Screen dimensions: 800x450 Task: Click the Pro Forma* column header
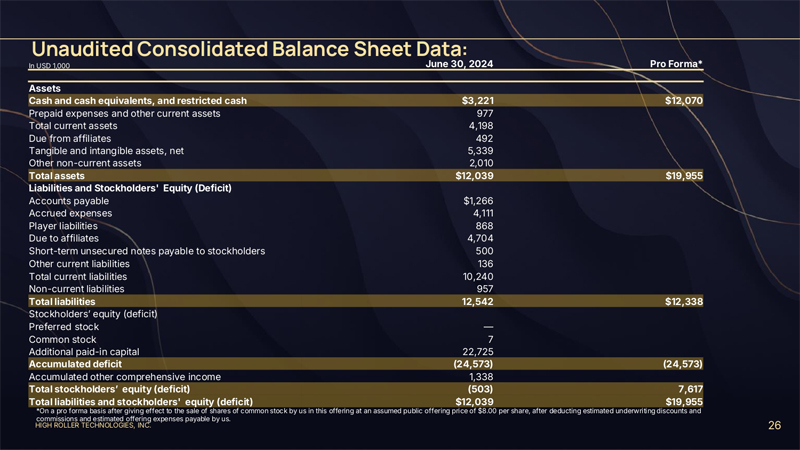coord(676,65)
